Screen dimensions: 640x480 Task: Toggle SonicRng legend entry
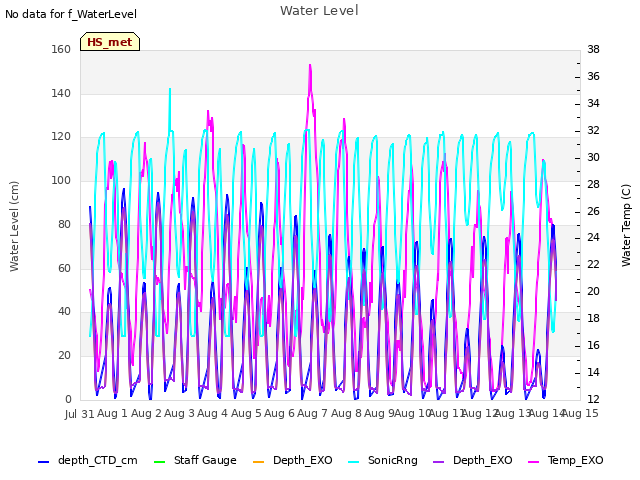coord(383,461)
